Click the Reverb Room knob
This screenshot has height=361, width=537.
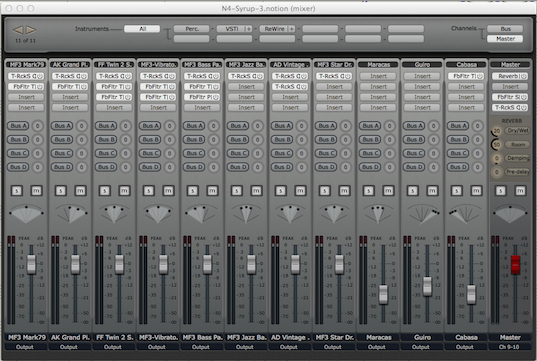(497, 145)
